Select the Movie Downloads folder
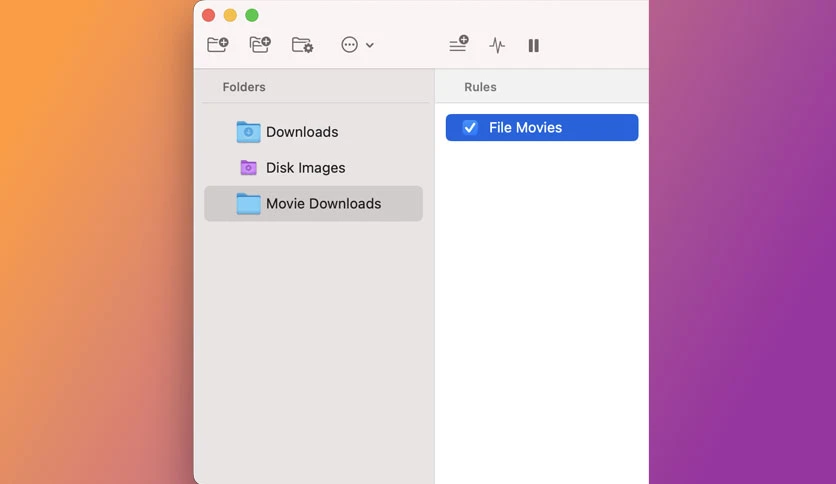The image size is (836, 484). pyautogui.click(x=314, y=204)
